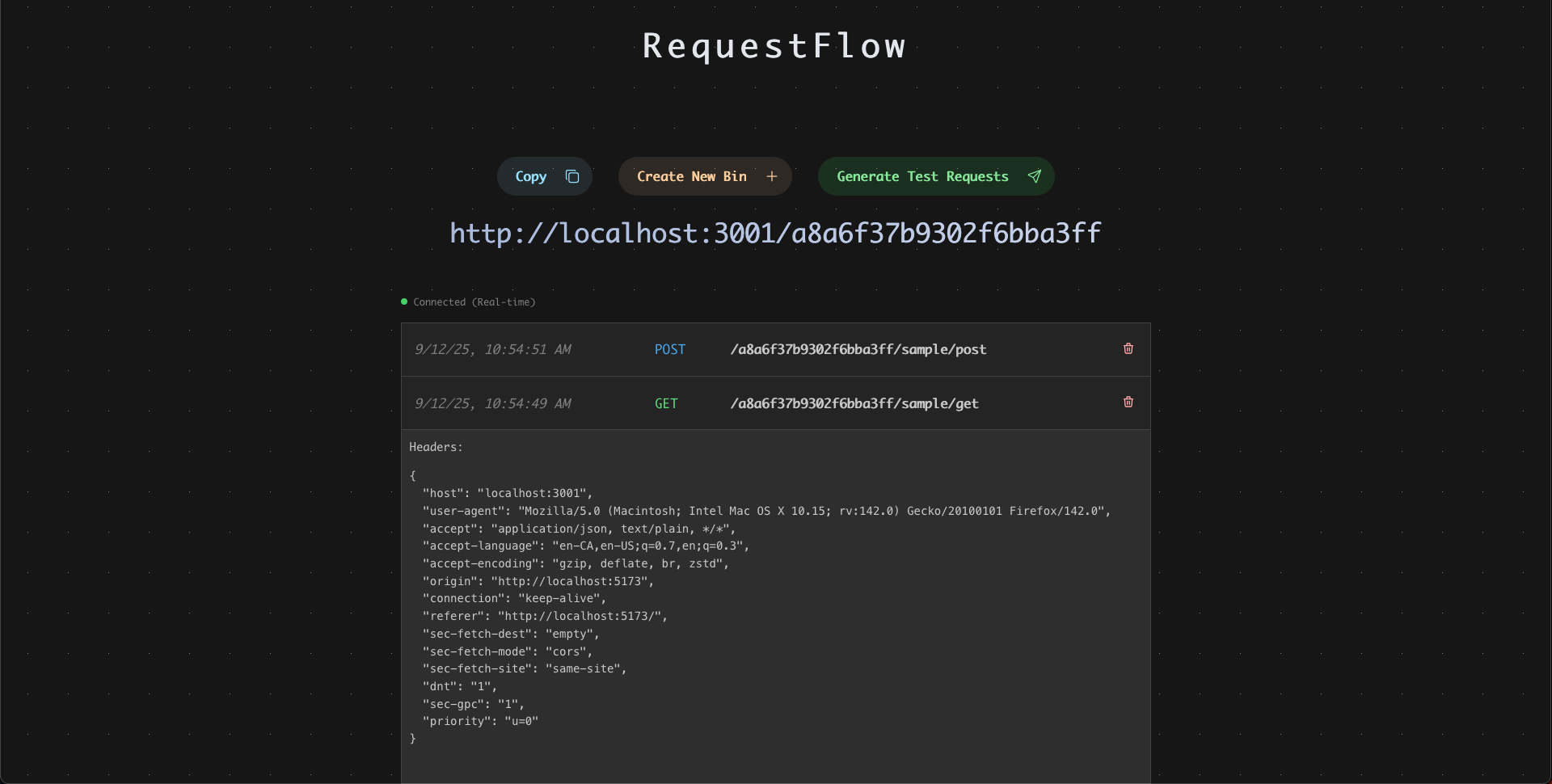Click the 10:54:51 AM timestamp

(492, 350)
